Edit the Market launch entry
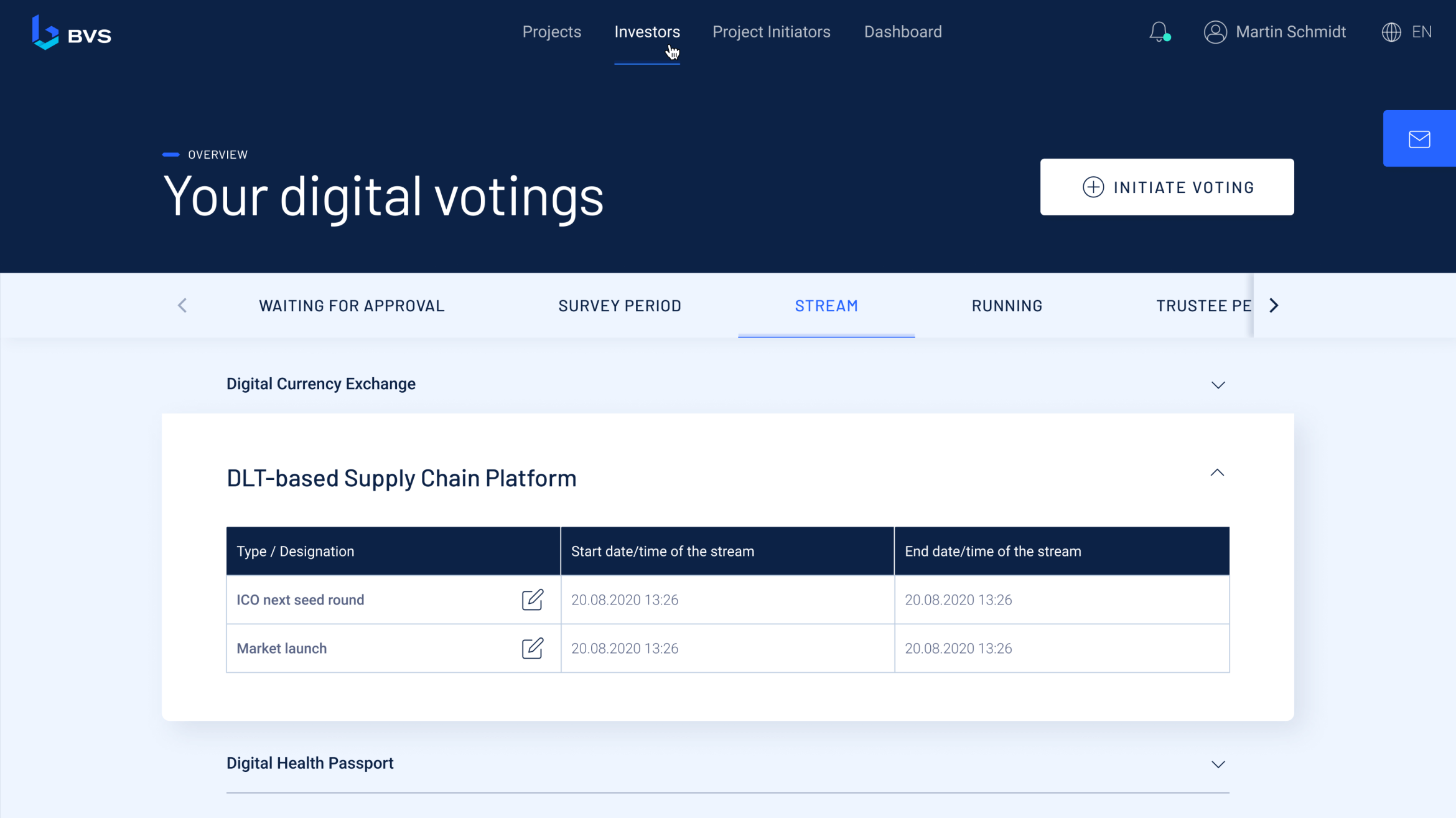1456x818 pixels. (532, 648)
